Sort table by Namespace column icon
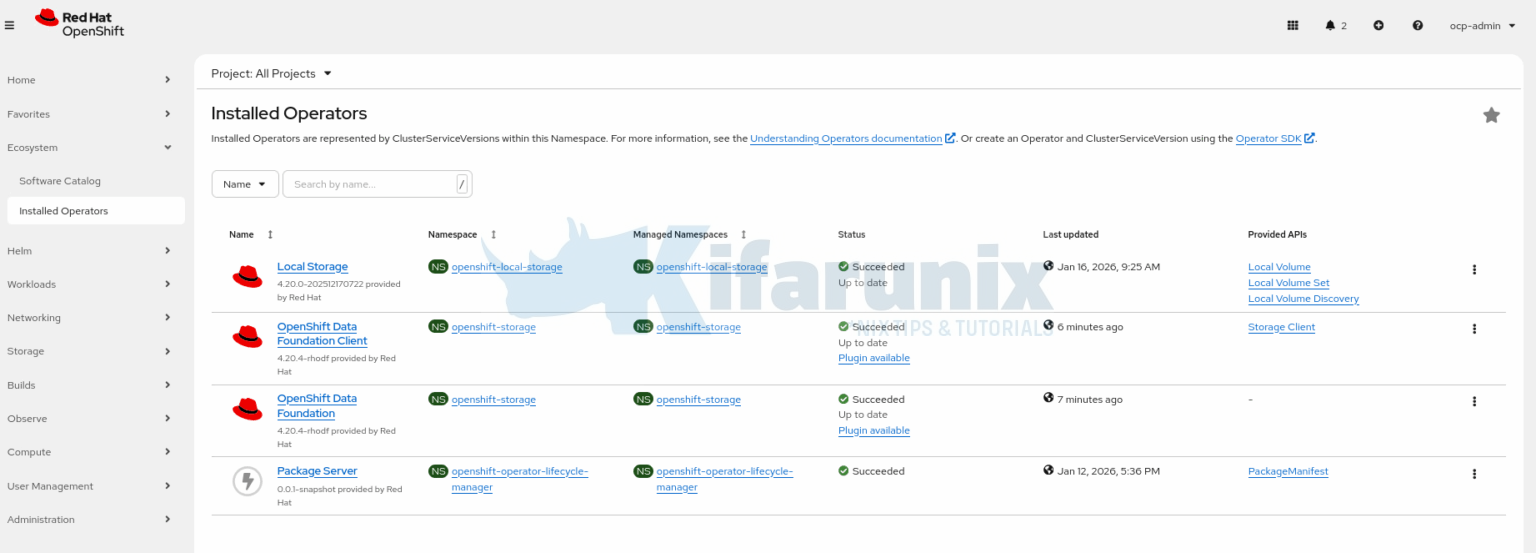This screenshot has height=553, width=1536. [x=493, y=235]
